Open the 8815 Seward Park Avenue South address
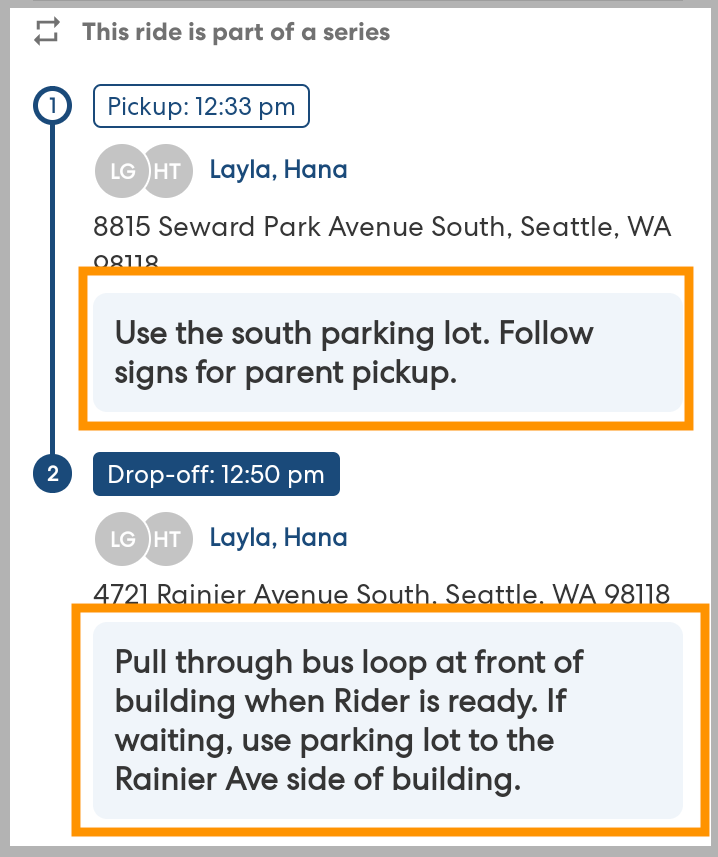 tap(382, 227)
